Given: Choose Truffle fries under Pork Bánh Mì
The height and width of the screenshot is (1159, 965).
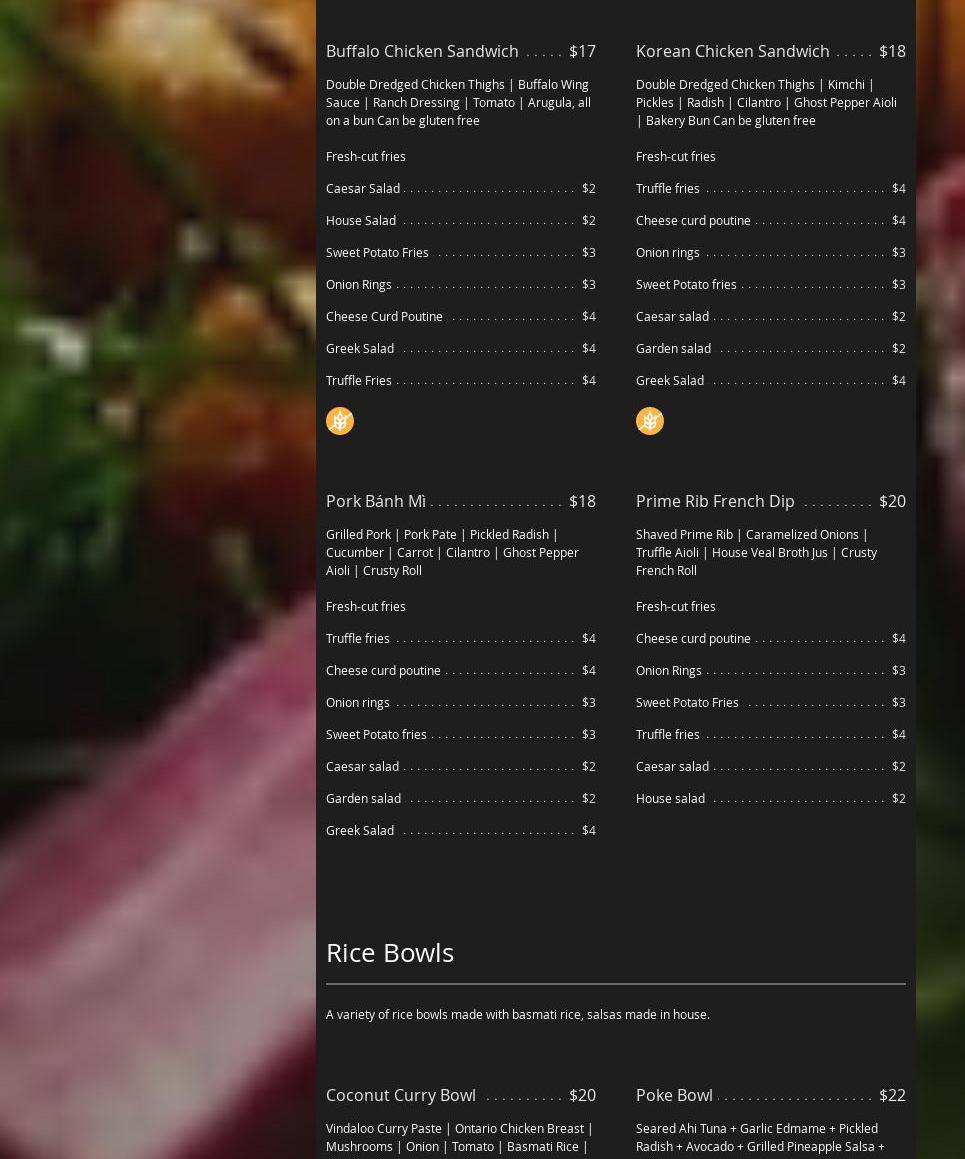Looking at the screenshot, I should tap(357, 638).
